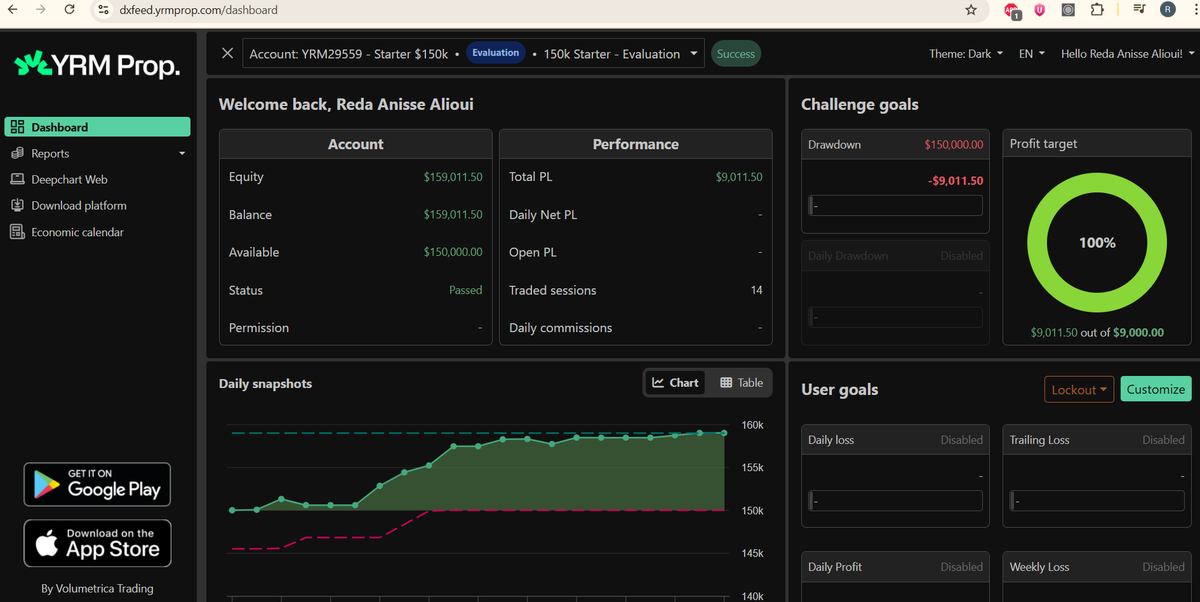Open the account selection dropdown
This screenshot has height=602, width=1200.
pyautogui.click(x=474, y=54)
